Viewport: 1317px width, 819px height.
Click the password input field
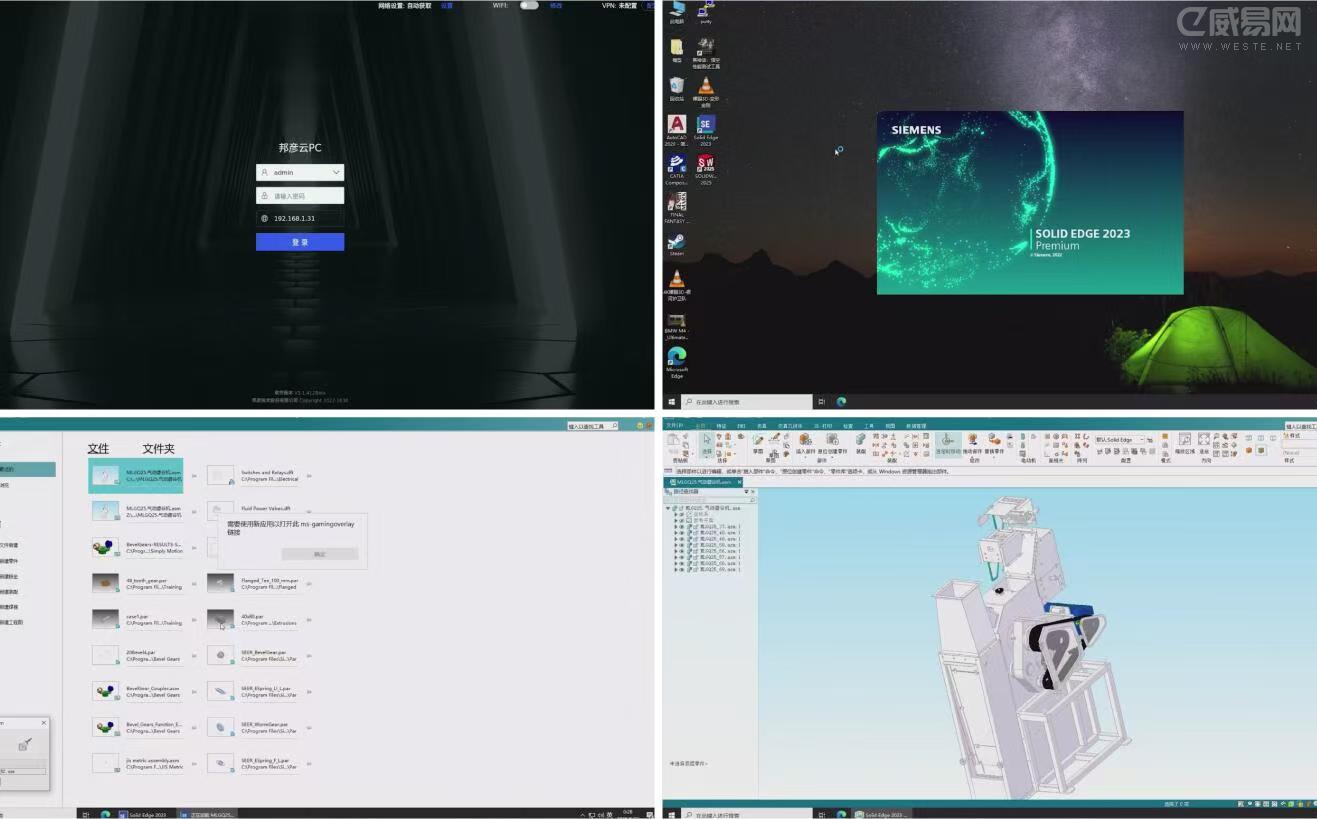pos(306,196)
